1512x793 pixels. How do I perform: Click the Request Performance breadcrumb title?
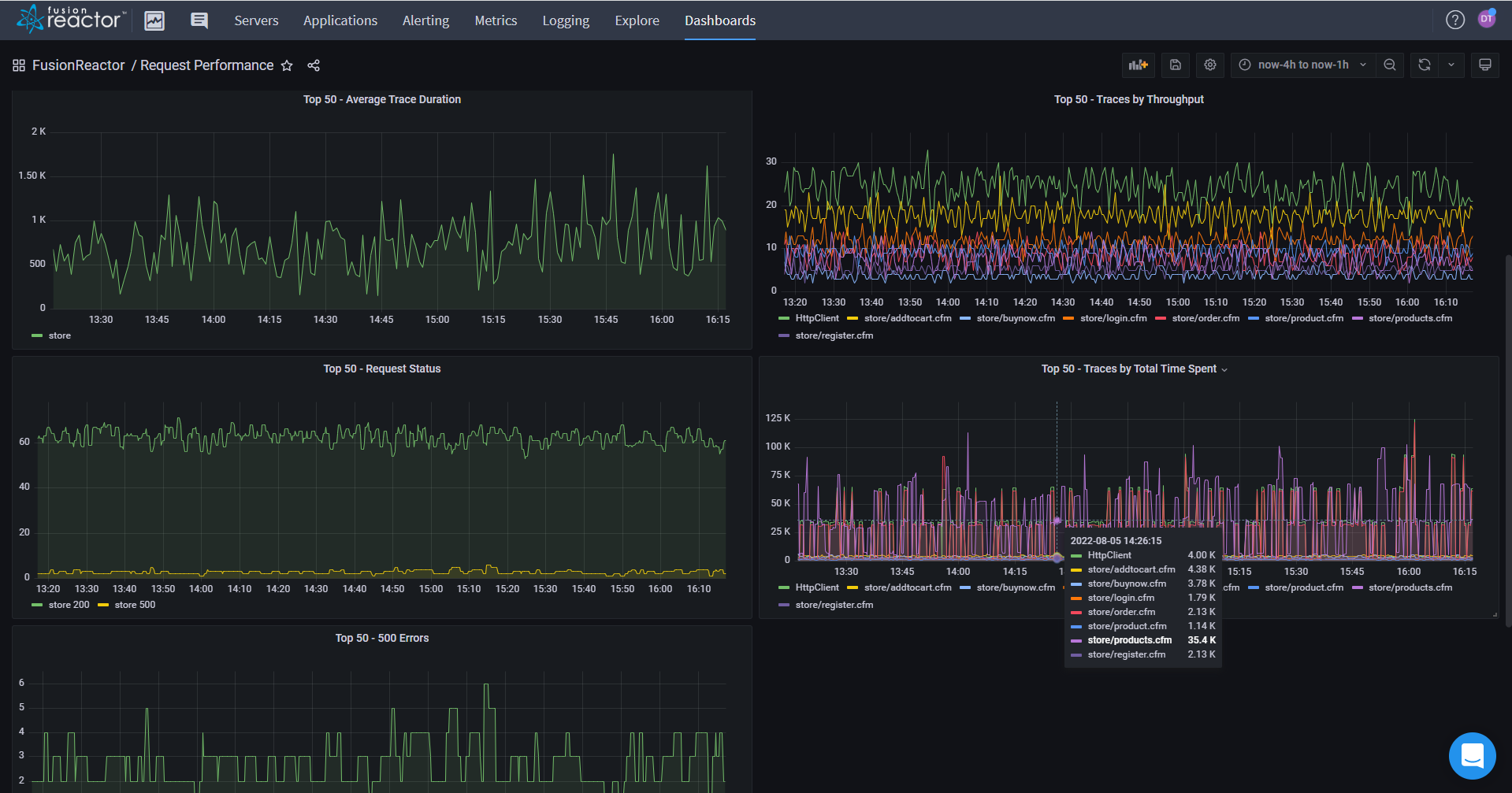(206, 65)
